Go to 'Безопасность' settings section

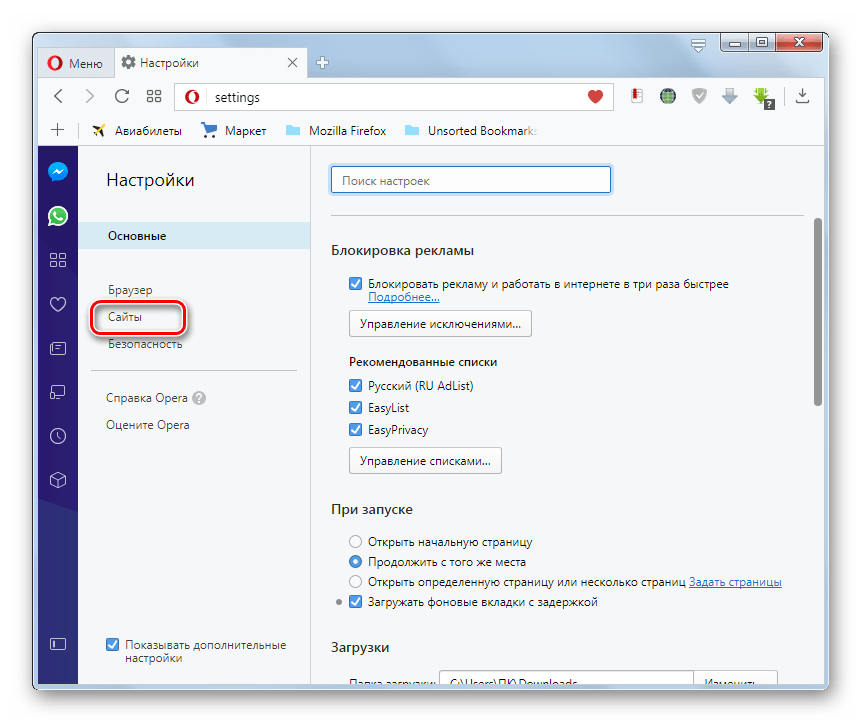point(145,344)
